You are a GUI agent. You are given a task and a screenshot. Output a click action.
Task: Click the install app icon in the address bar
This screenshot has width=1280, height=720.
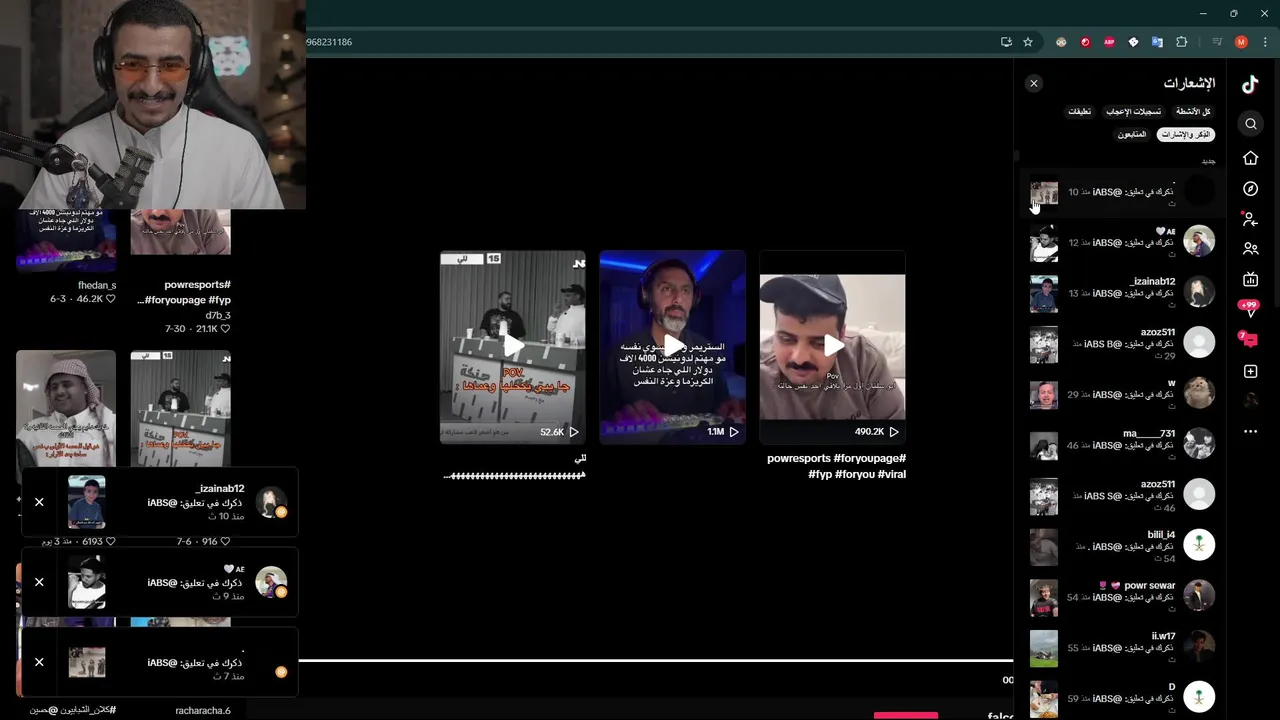[x=1006, y=42]
